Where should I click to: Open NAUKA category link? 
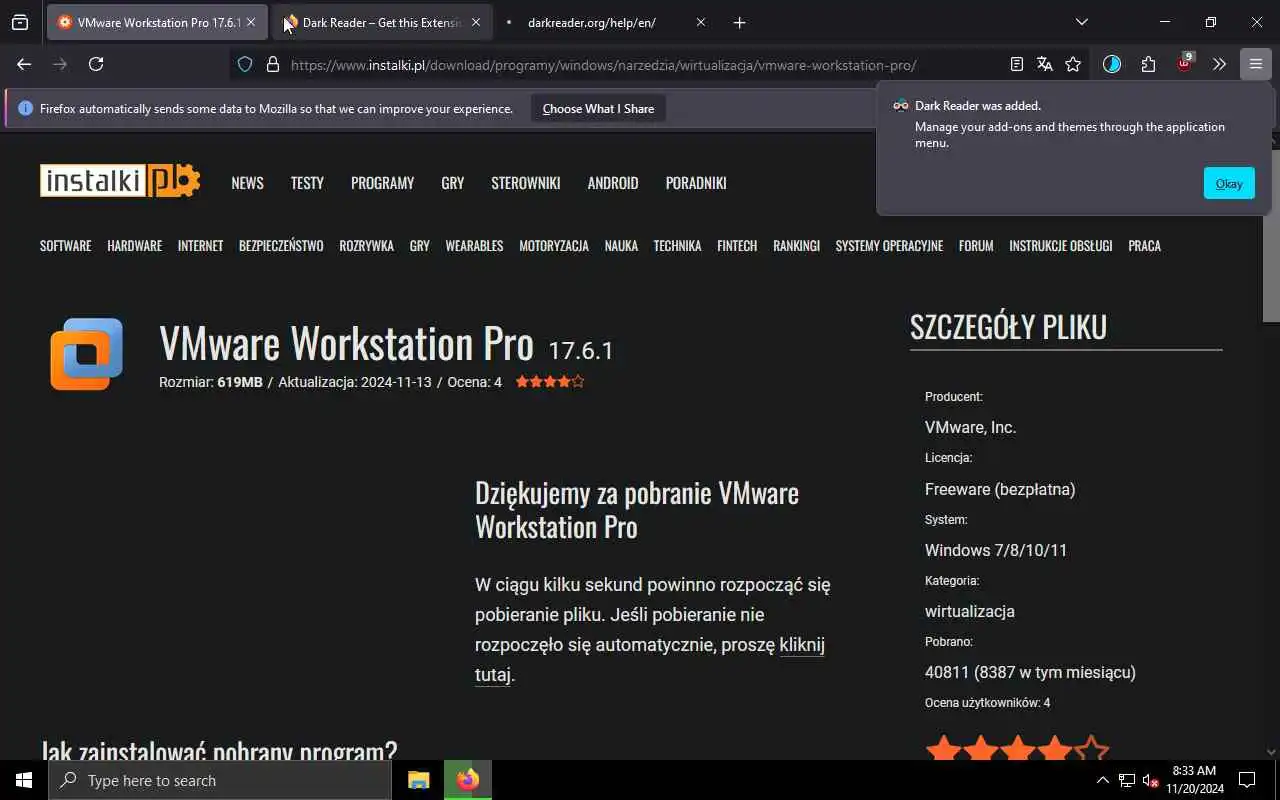621,246
